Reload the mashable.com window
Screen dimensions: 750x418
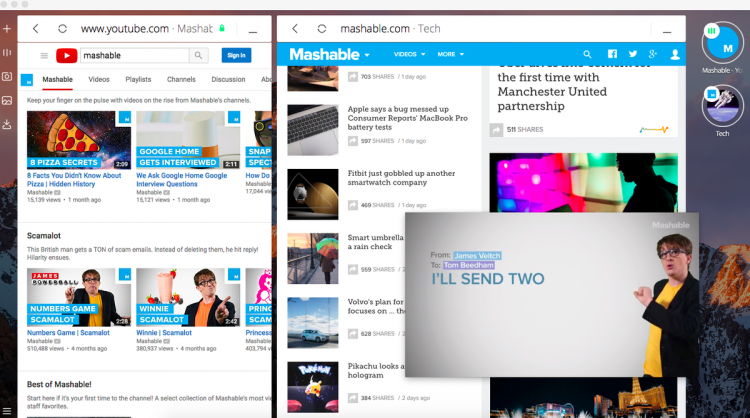click(321, 29)
